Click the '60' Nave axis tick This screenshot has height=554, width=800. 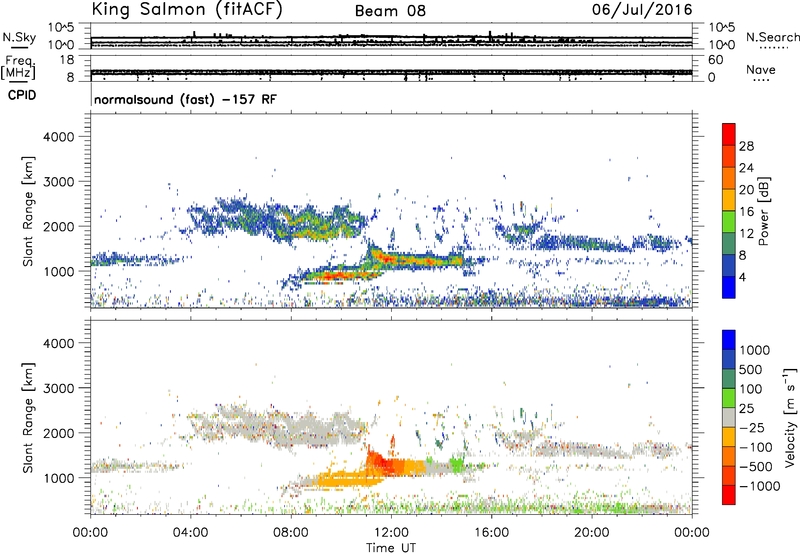[716, 60]
